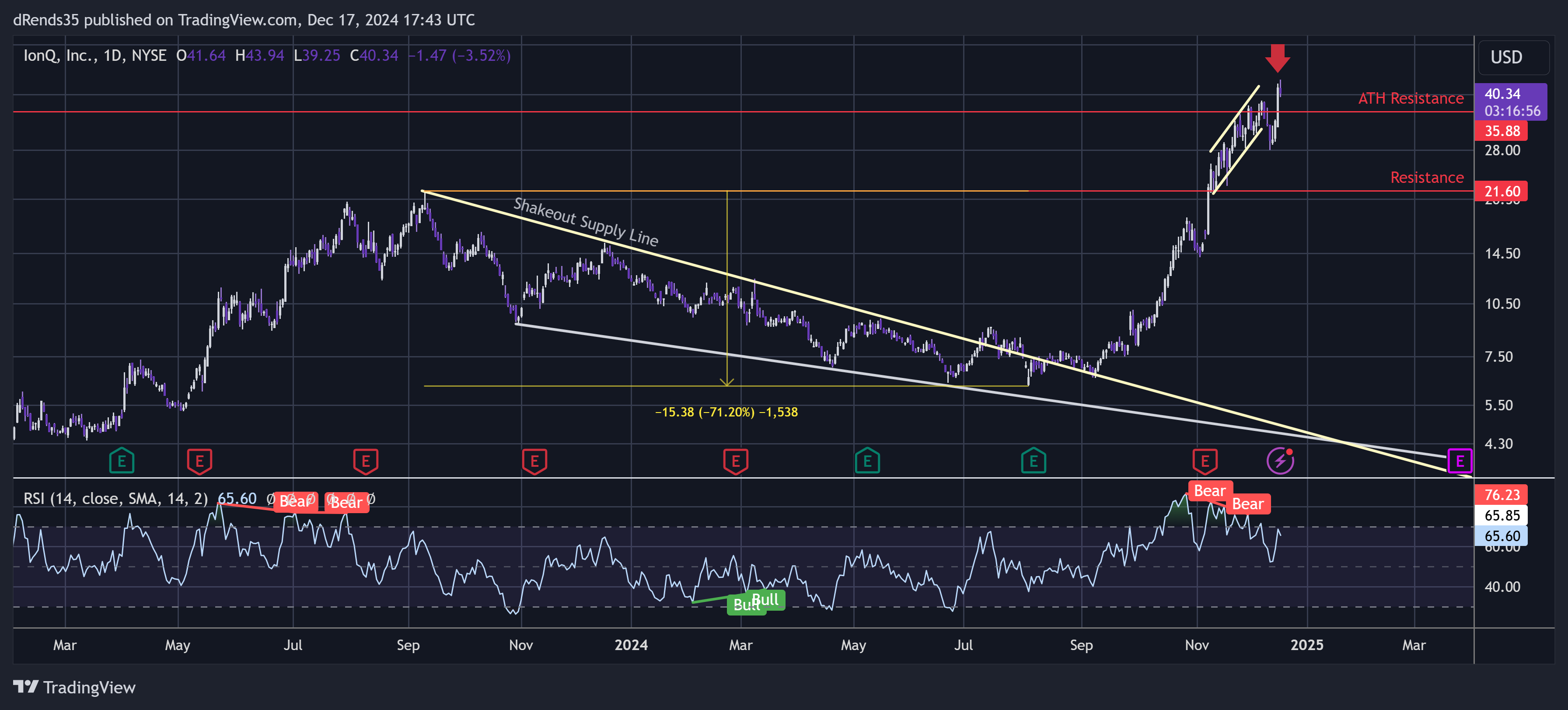Select the red 35.88 price tag
The width and height of the screenshot is (1568, 710).
click(x=1502, y=131)
